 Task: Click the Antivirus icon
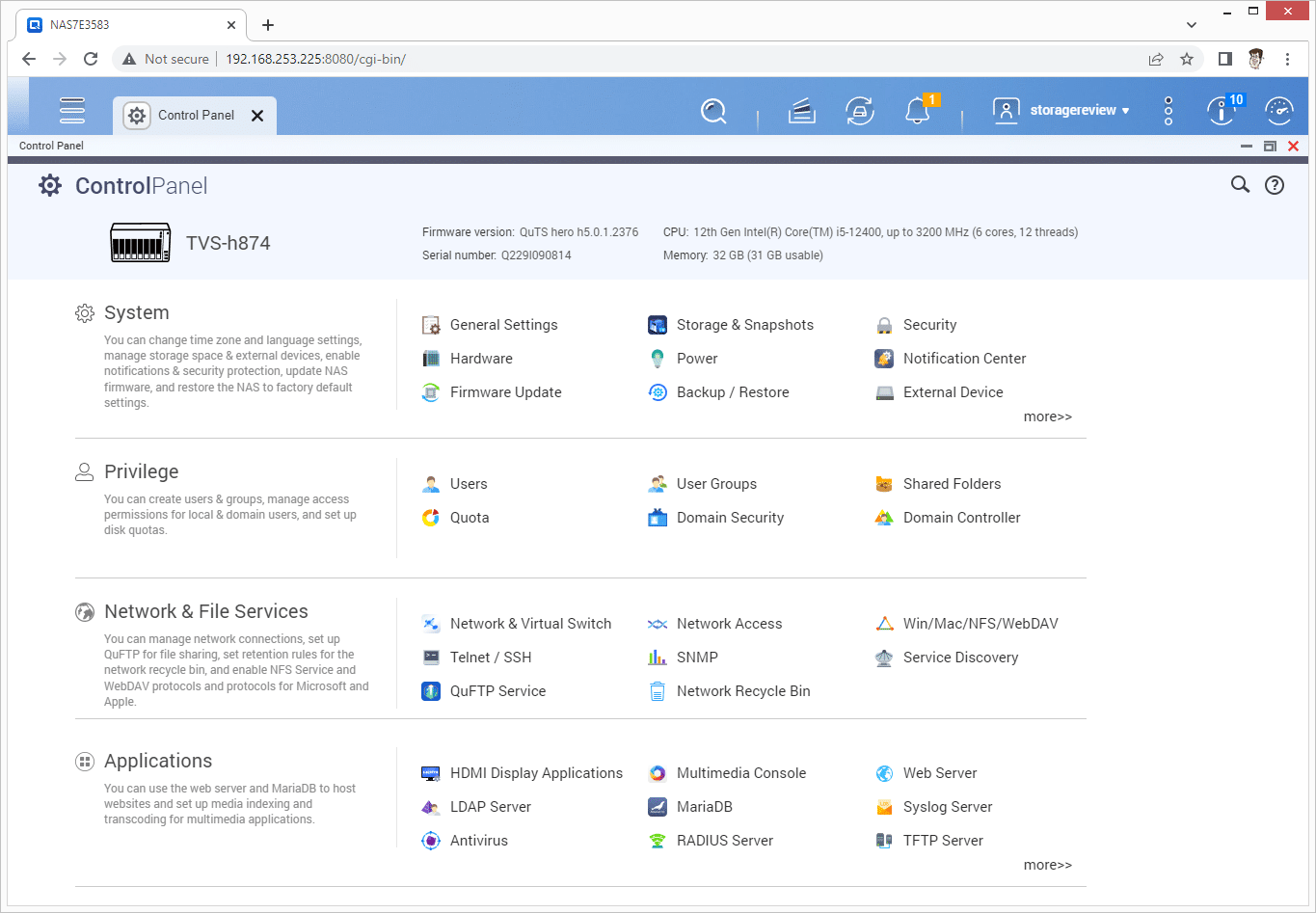point(431,841)
